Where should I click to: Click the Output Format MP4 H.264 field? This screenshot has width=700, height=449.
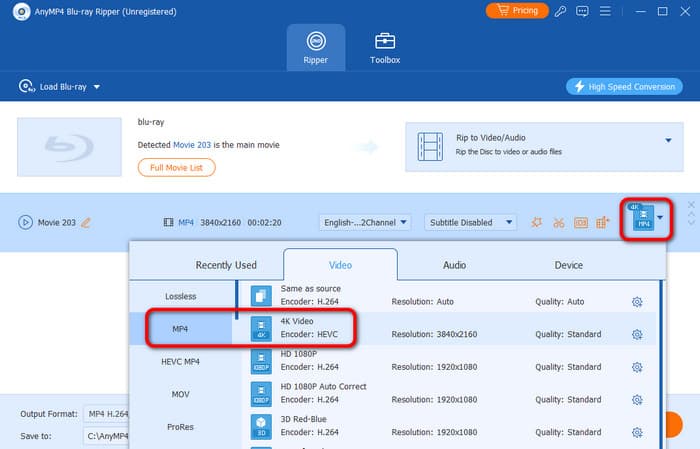coord(107,414)
